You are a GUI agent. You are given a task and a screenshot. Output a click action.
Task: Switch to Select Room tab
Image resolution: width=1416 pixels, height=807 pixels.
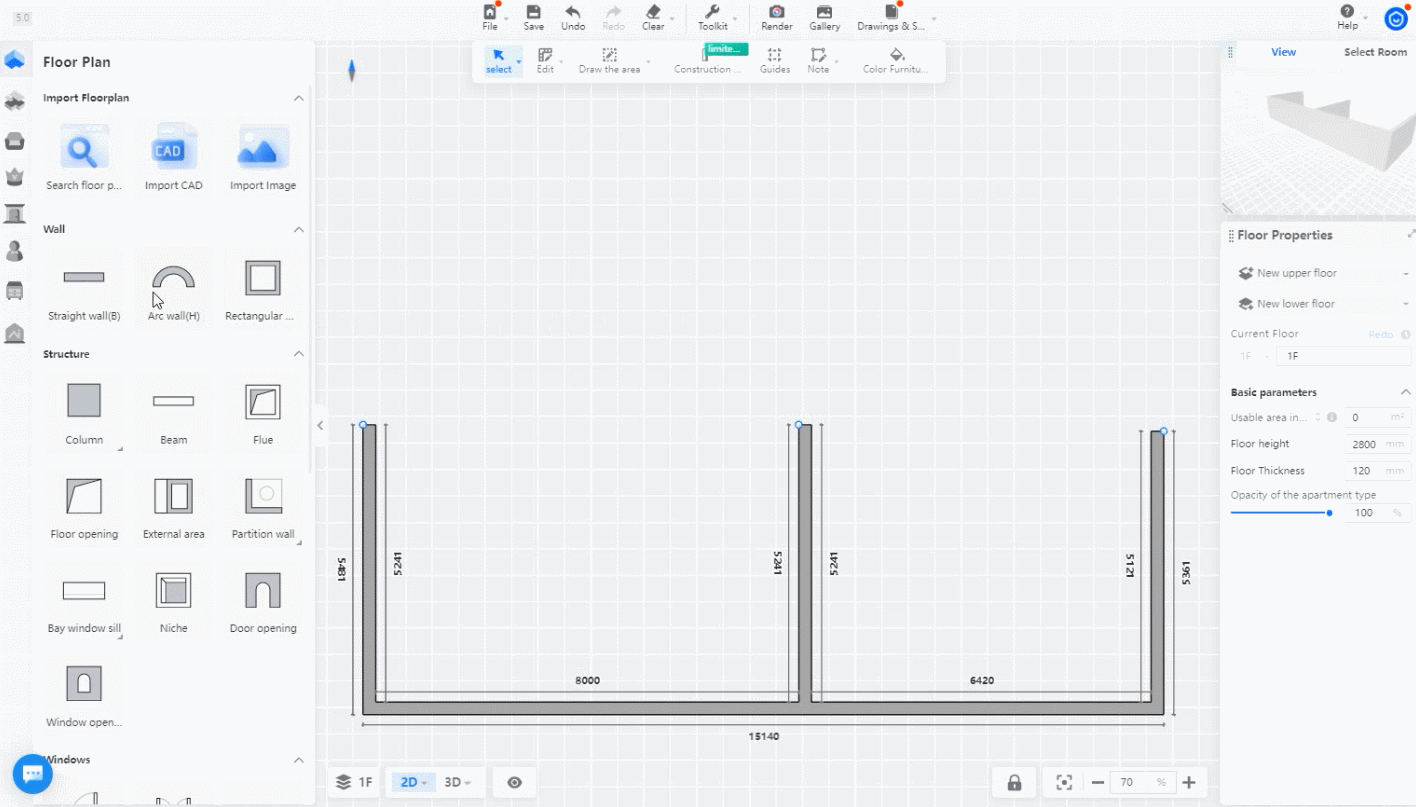1374,52
